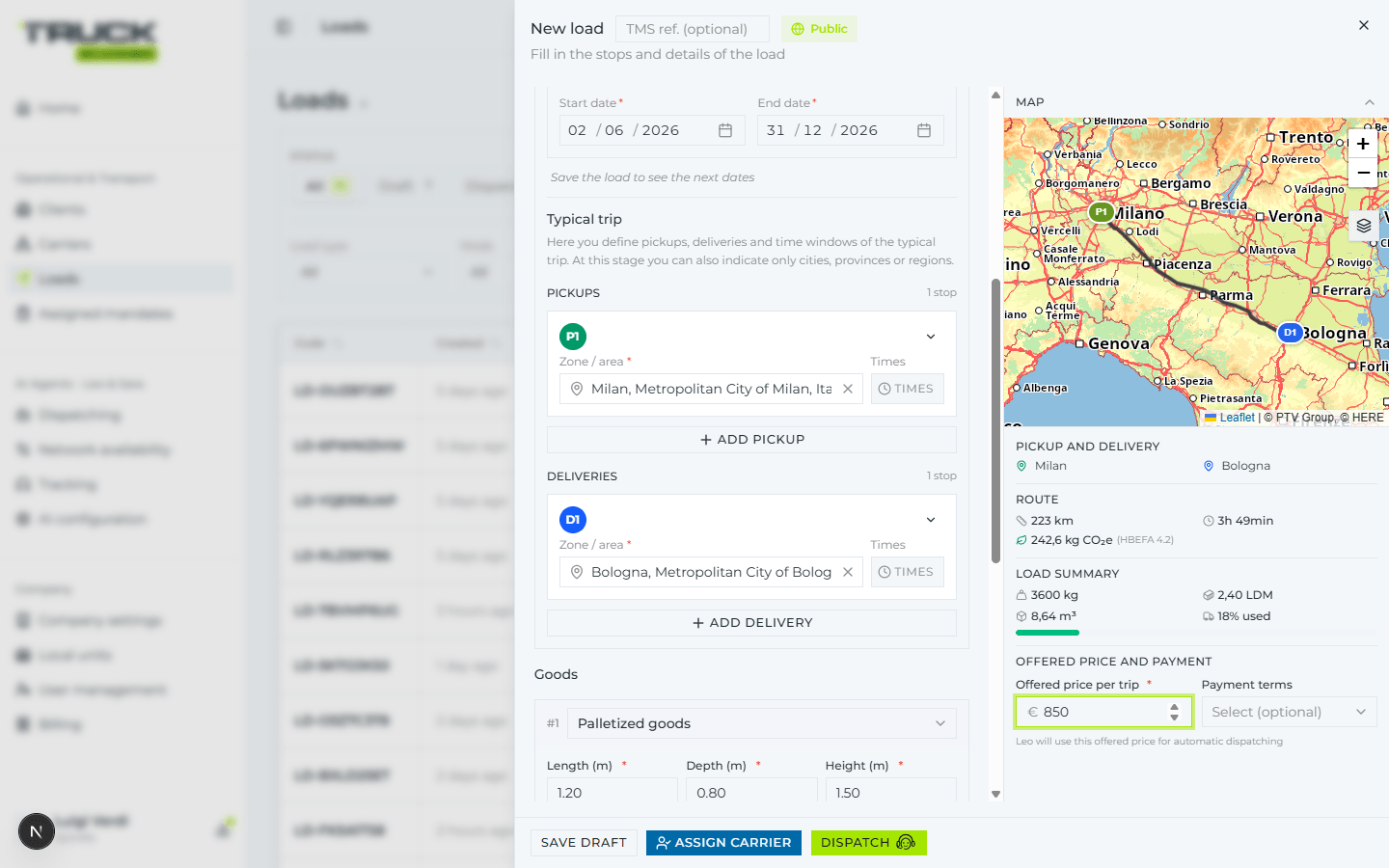Viewport: 1389px width, 868px height.
Task: Click the 223 km route distance
Action: click(x=1051, y=521)
